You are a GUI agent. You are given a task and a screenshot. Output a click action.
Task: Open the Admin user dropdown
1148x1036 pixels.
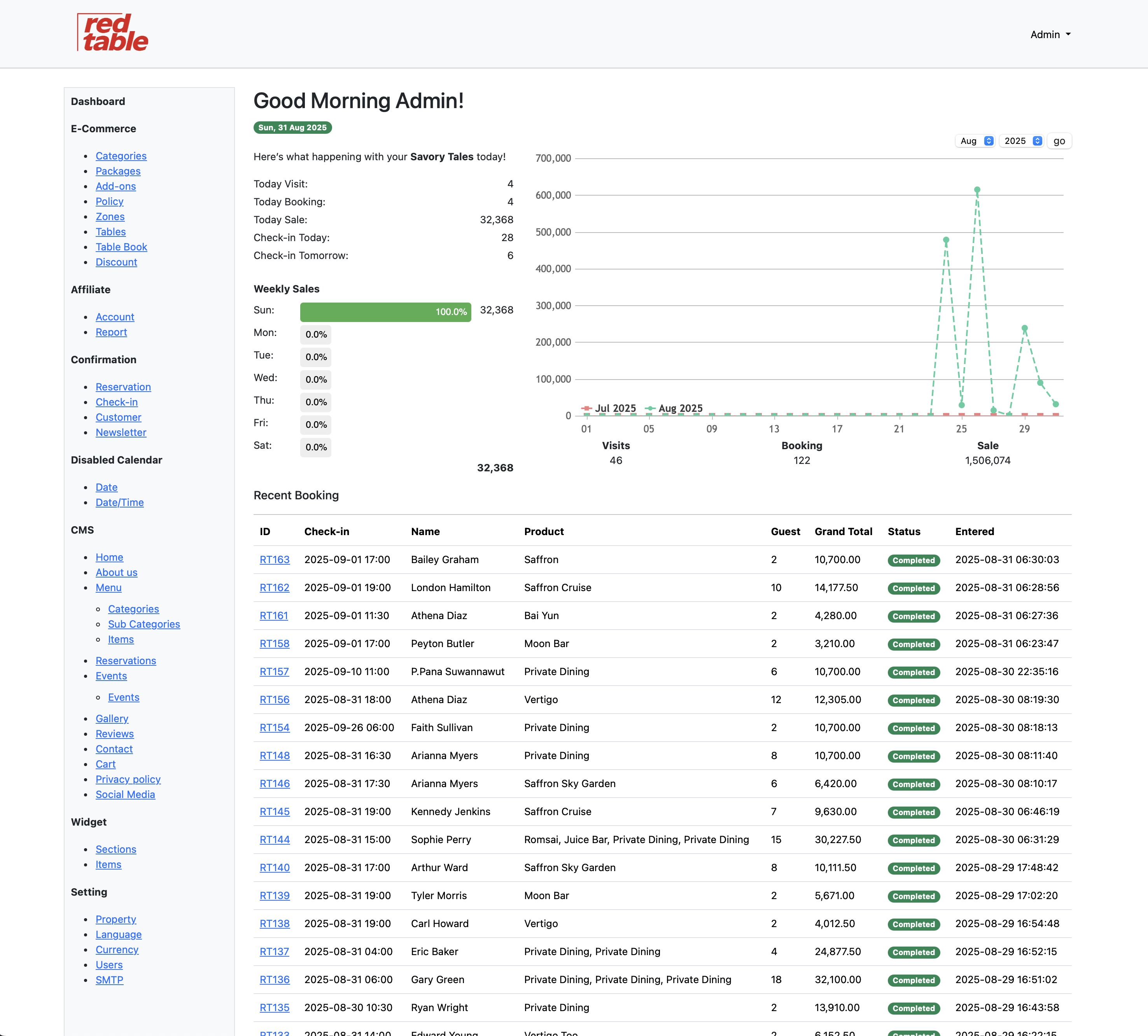click(1050, 35)
